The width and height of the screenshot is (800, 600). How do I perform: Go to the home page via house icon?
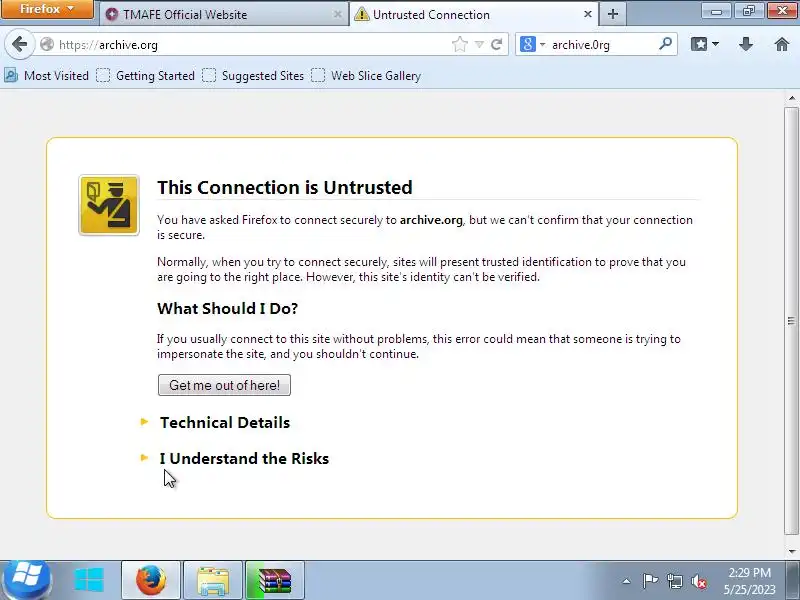(x=782, y=44)
